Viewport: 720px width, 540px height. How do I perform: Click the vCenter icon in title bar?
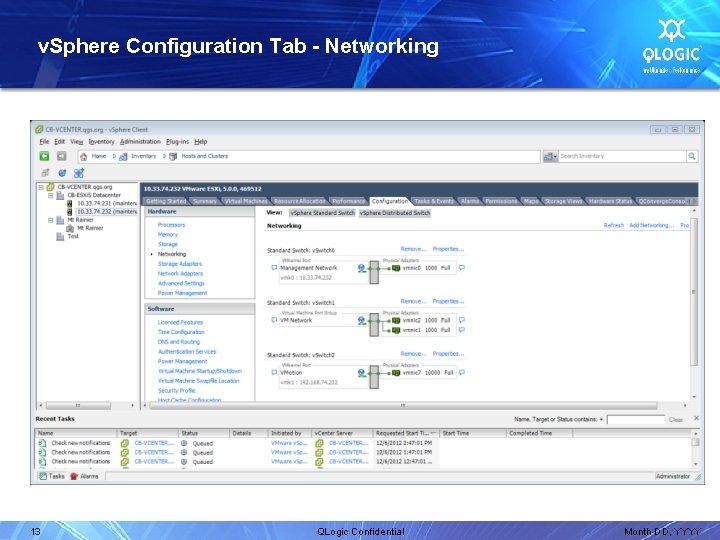pos(39,129)
